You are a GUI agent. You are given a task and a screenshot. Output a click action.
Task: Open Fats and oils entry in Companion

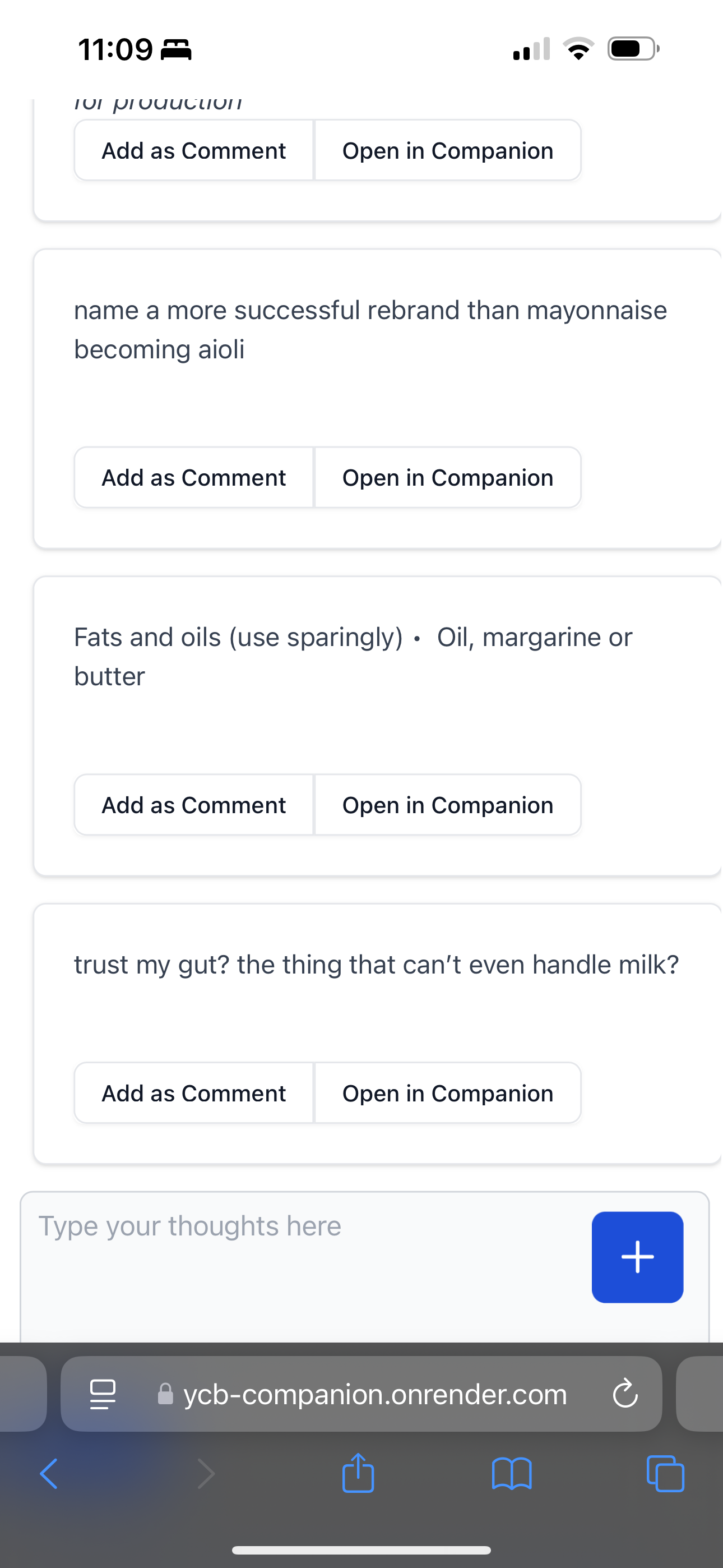pos(448,805)
